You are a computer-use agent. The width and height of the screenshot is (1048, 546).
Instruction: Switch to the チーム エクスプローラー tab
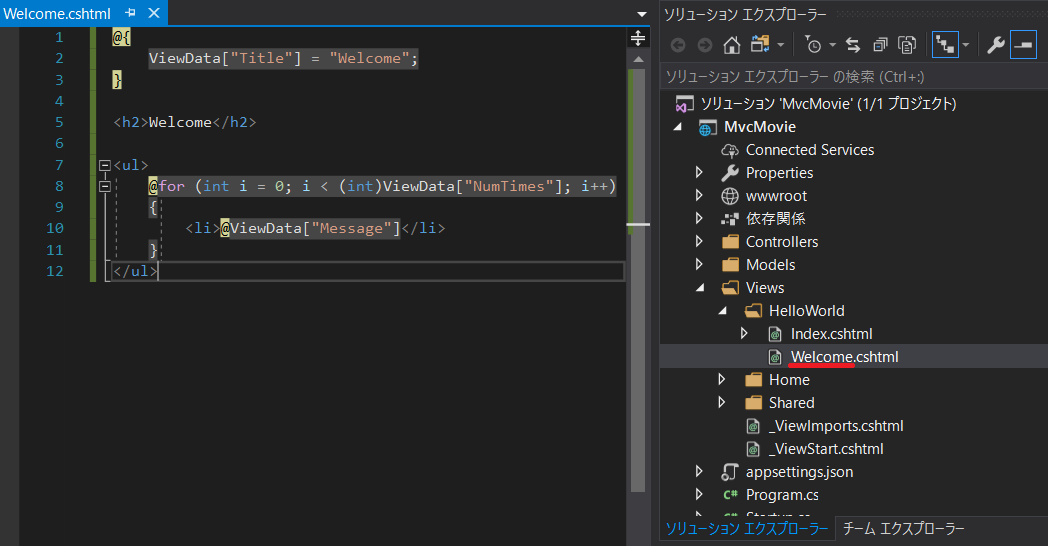tap(904, 529)
